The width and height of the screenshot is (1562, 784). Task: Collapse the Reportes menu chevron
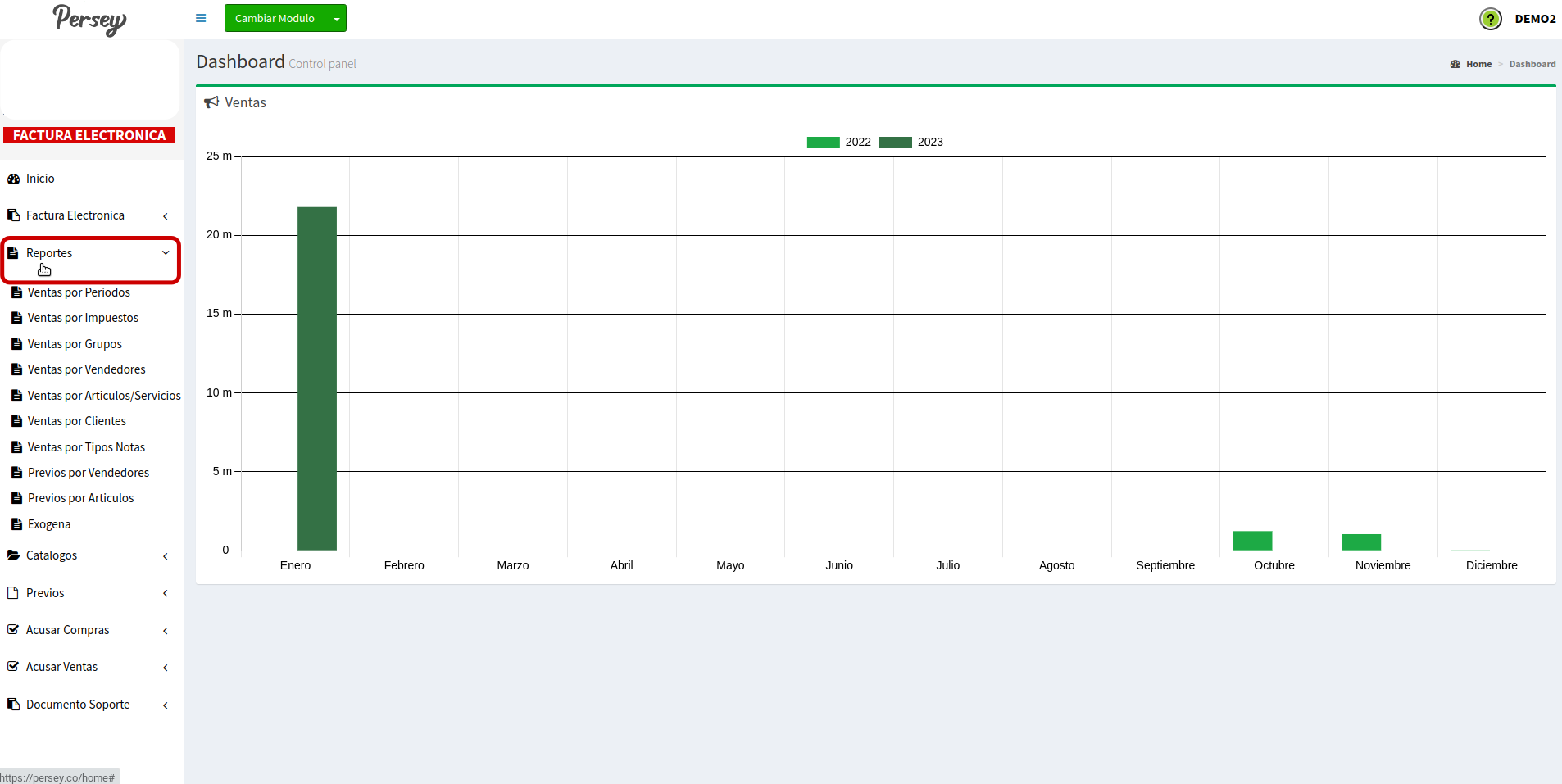[166, 253]
